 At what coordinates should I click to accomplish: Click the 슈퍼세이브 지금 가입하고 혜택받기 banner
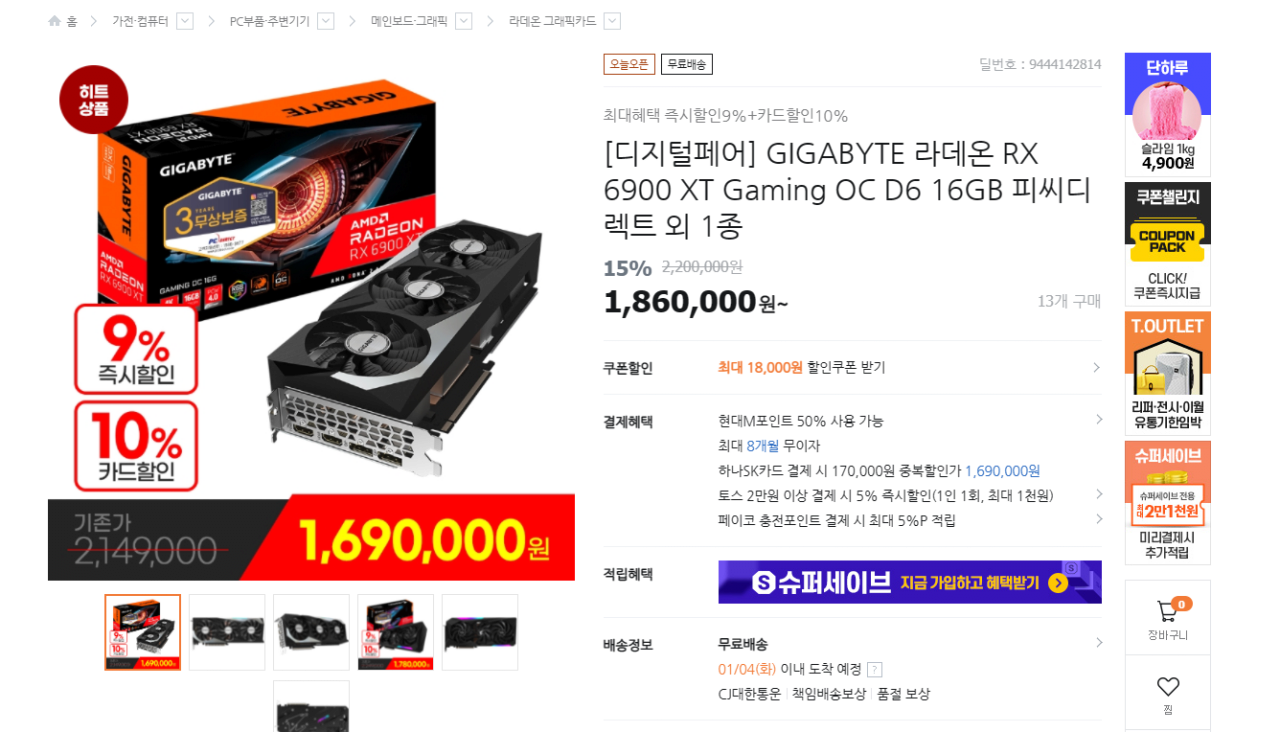(910, 582)
